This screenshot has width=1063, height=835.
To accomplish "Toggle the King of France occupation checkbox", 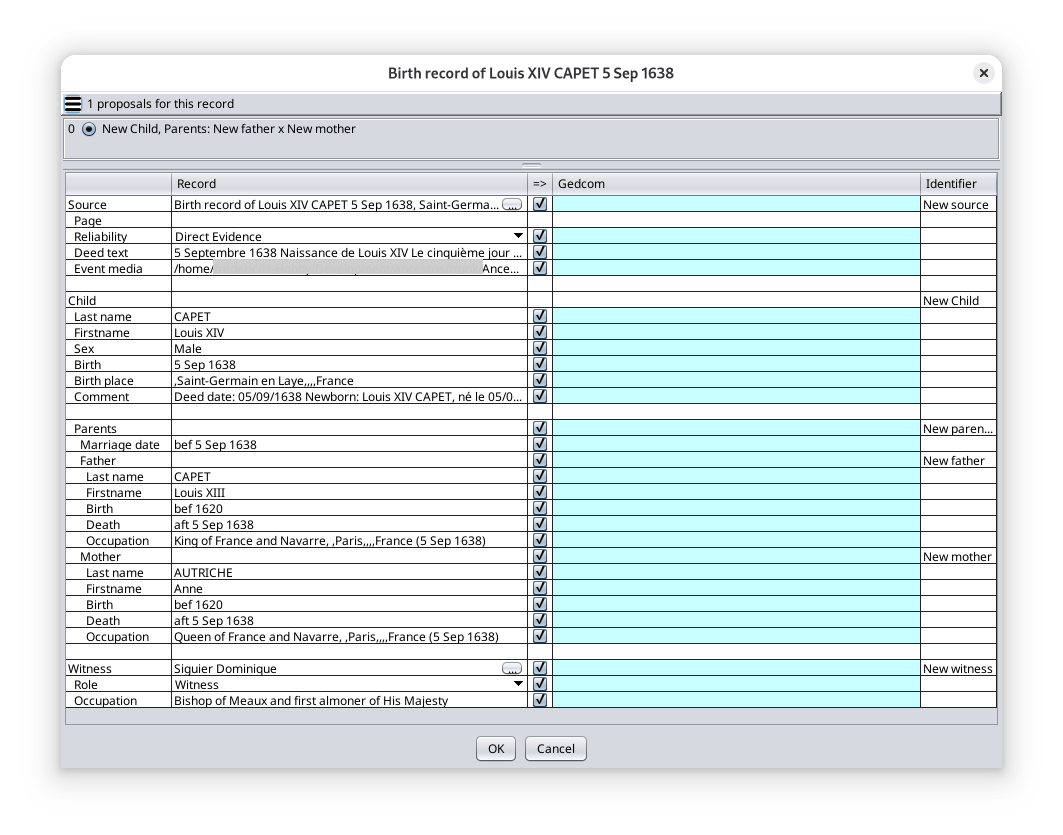I will coord(540,540).
